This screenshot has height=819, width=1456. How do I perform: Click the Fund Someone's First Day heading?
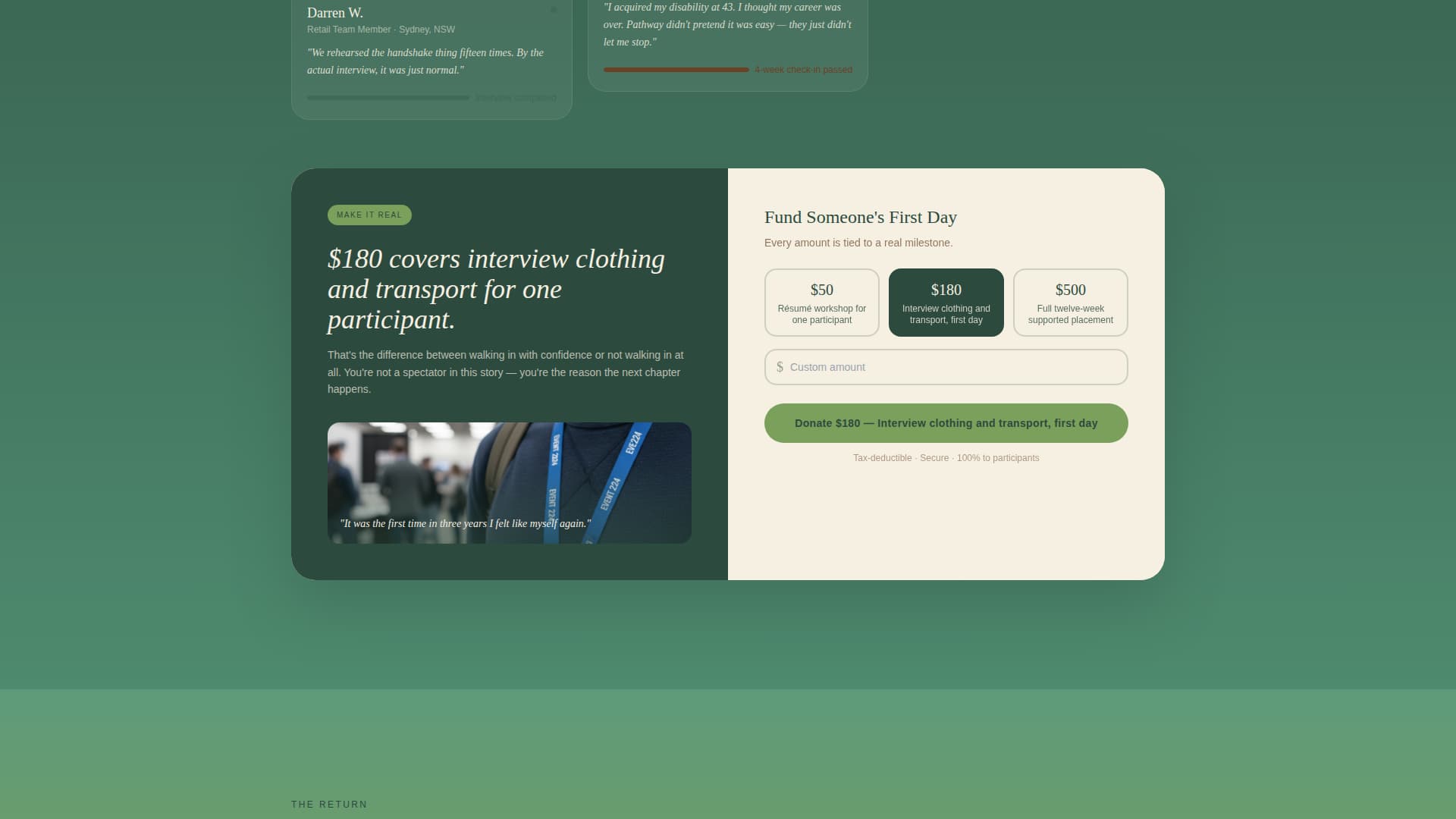tap(859, 218)
